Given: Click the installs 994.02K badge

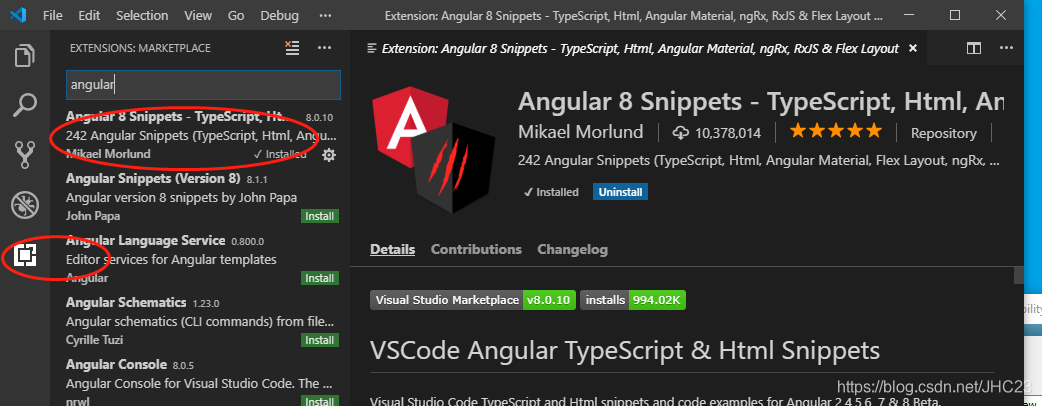Looking at the screenshot, I should pyautogui.click(x=633, y=300).
